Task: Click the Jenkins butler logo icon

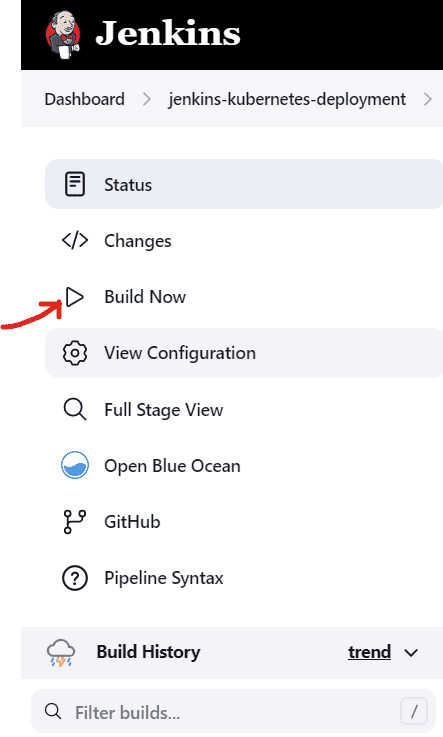Action: [63, 35]
